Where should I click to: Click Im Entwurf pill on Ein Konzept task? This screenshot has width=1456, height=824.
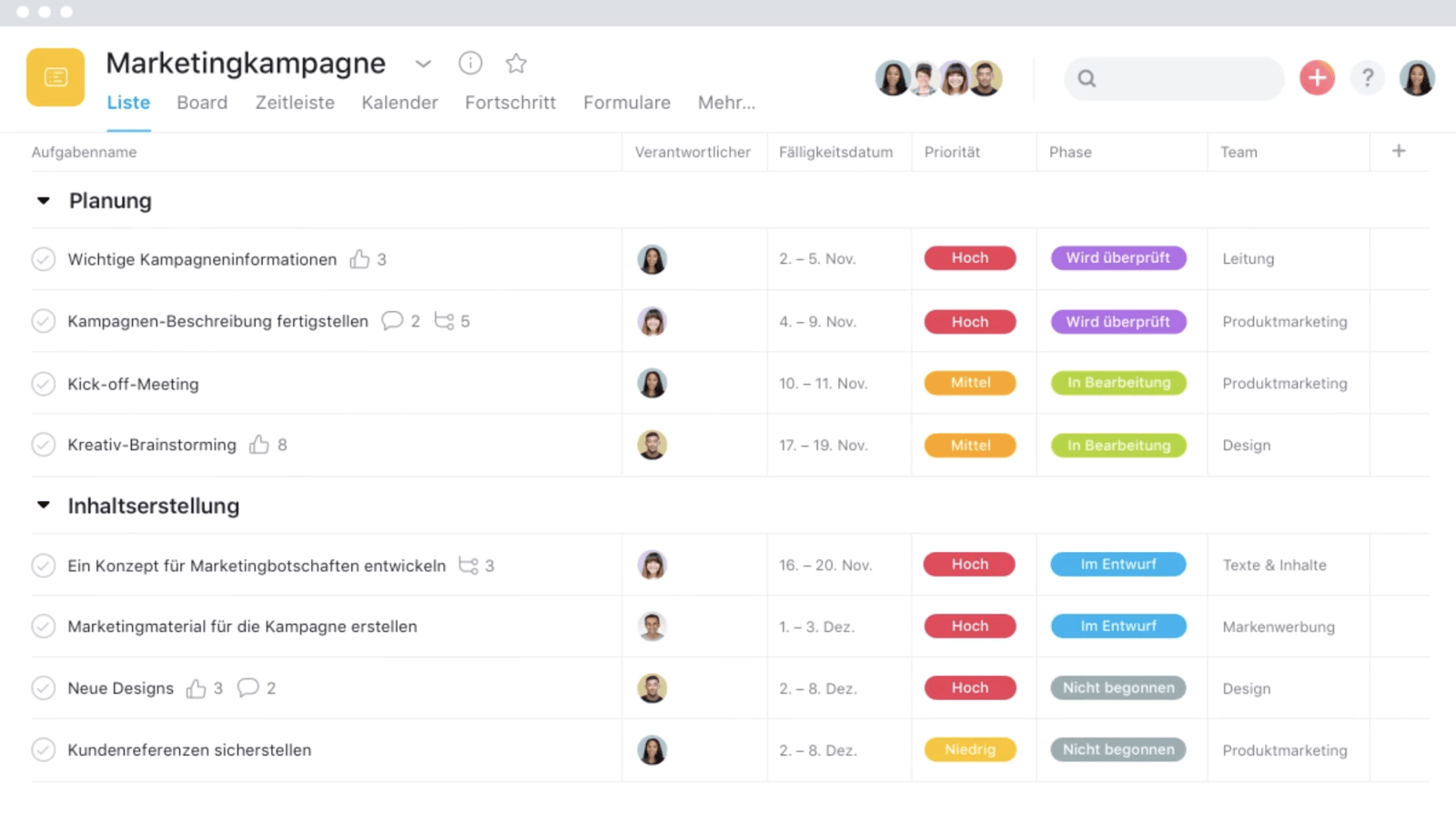tap(1118, 564)
